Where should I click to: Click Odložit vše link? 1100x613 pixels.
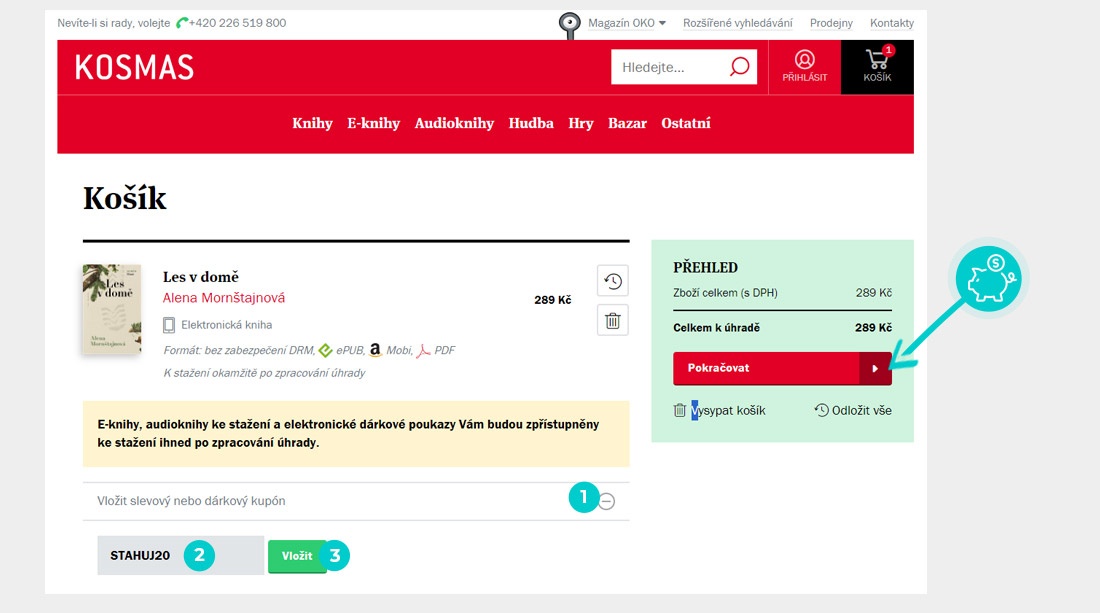click(853, 410)
